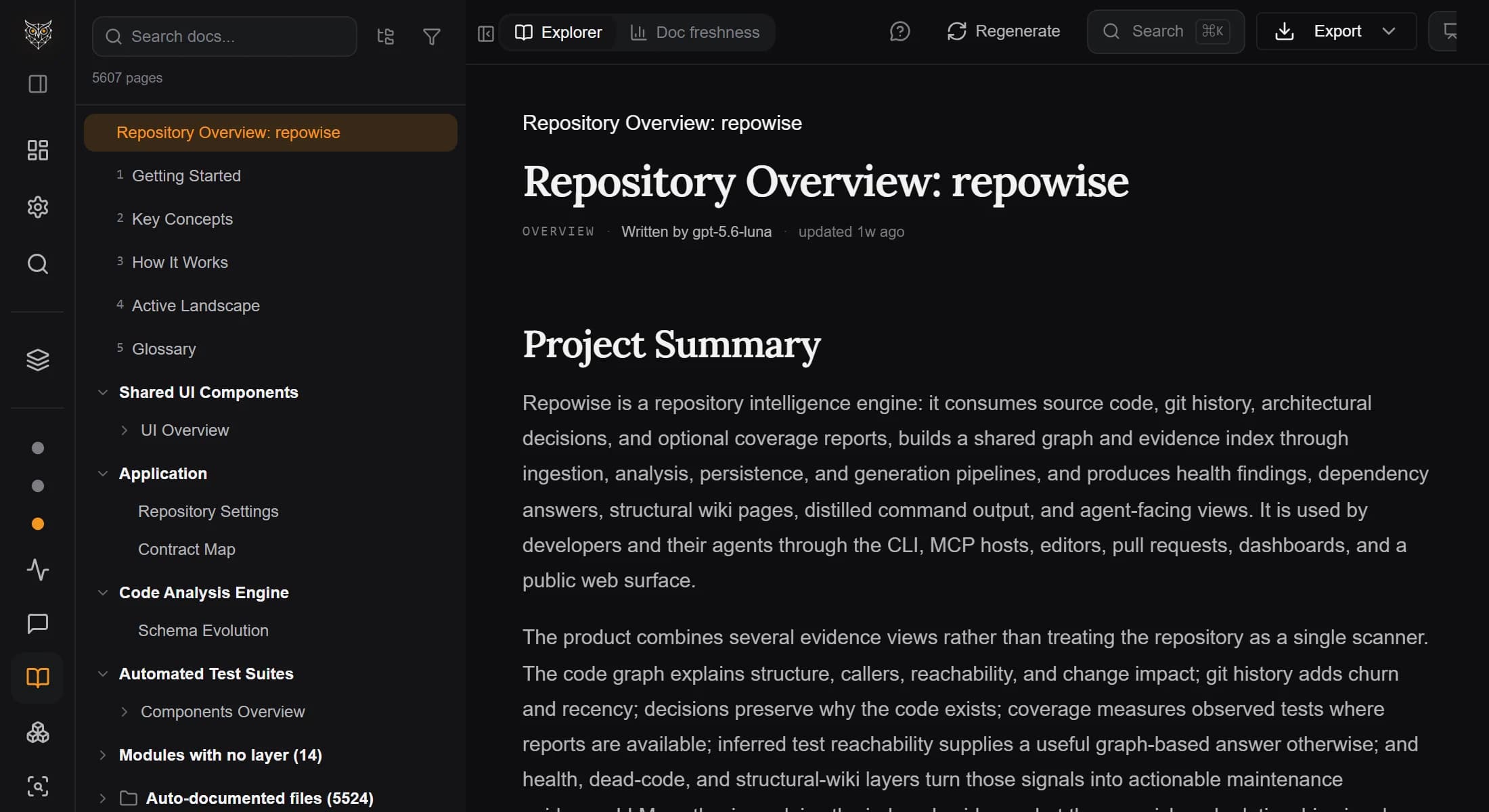Image resolution: width=1489 pixels, height=812 pixels.
Task: Click the second gray dot in rail
Action: (38, 486)
